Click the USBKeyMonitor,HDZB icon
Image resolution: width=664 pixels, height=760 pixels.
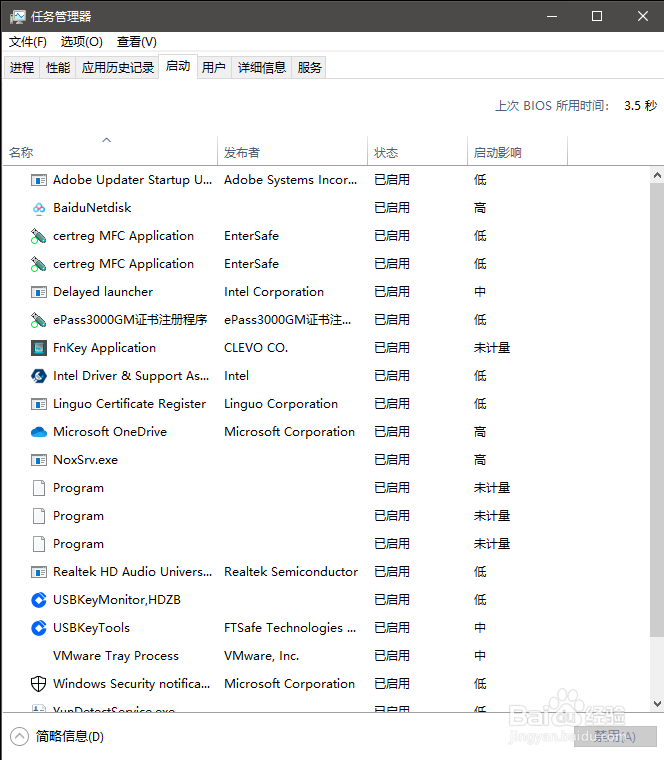(39, 600)
